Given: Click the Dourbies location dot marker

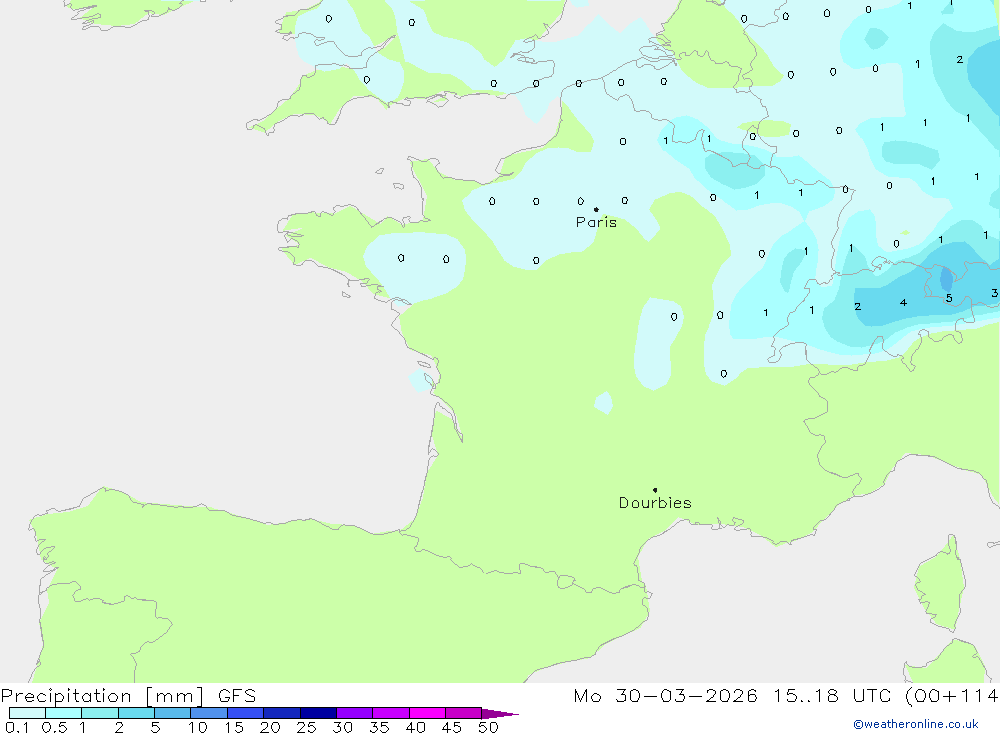Looking at the screenshot, I should (655, 490).
